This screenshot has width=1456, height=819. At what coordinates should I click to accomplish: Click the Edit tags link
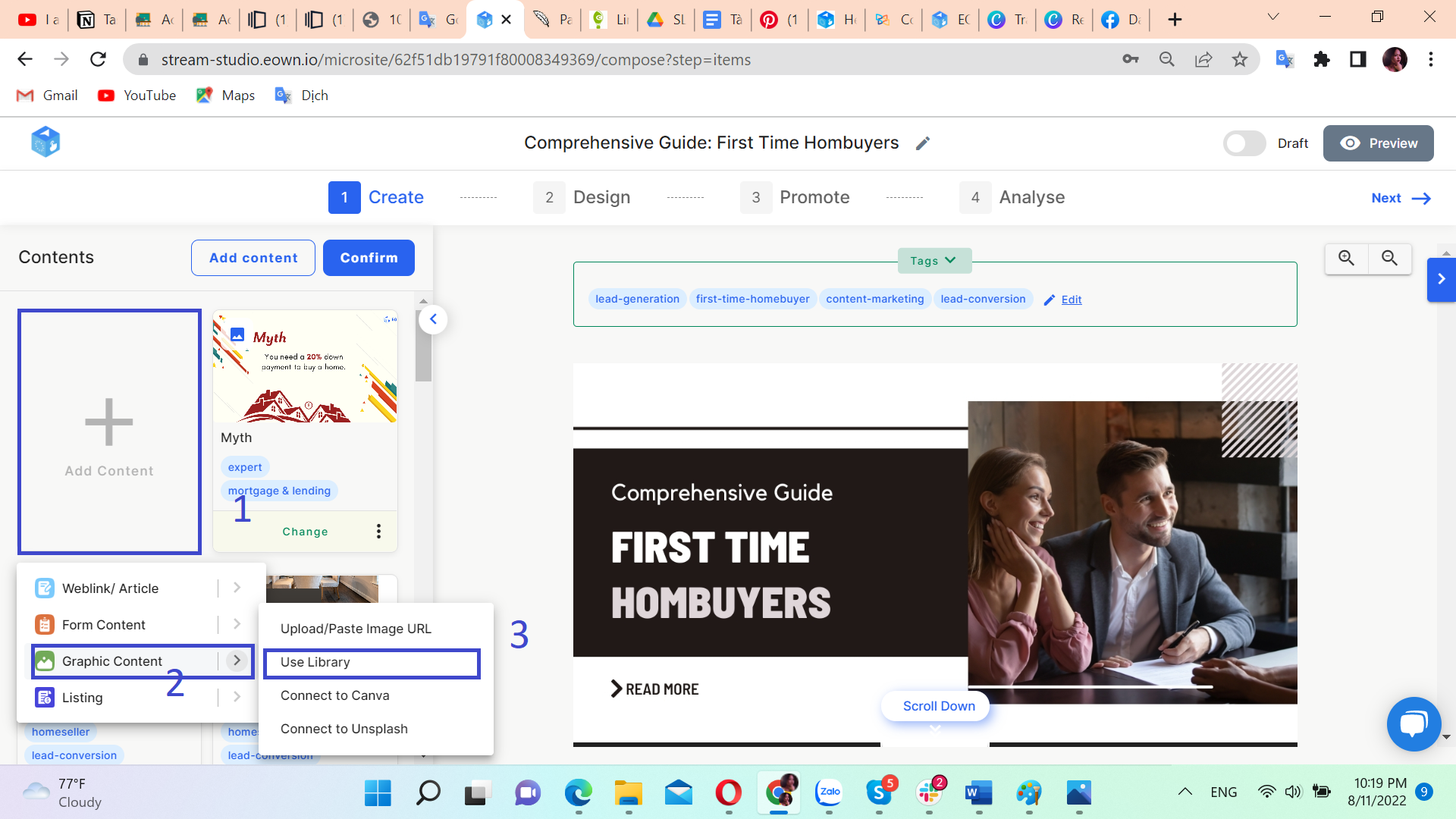pyautogui.click(x=1071, y=300)
